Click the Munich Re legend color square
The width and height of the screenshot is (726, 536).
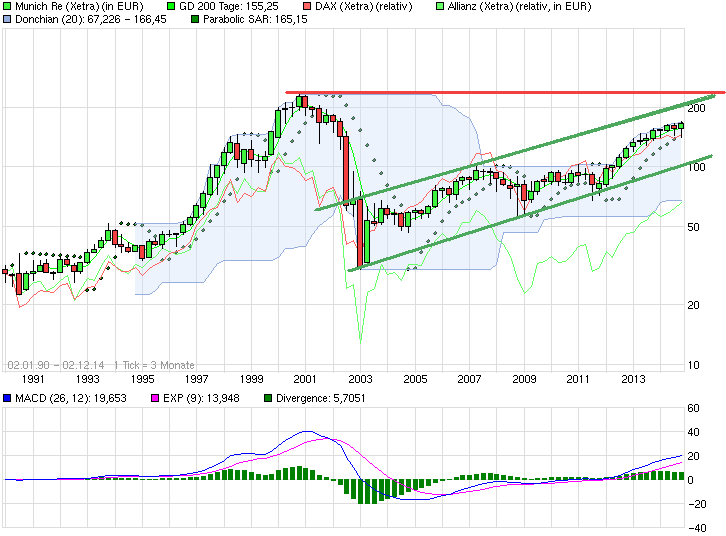(8, 6)
